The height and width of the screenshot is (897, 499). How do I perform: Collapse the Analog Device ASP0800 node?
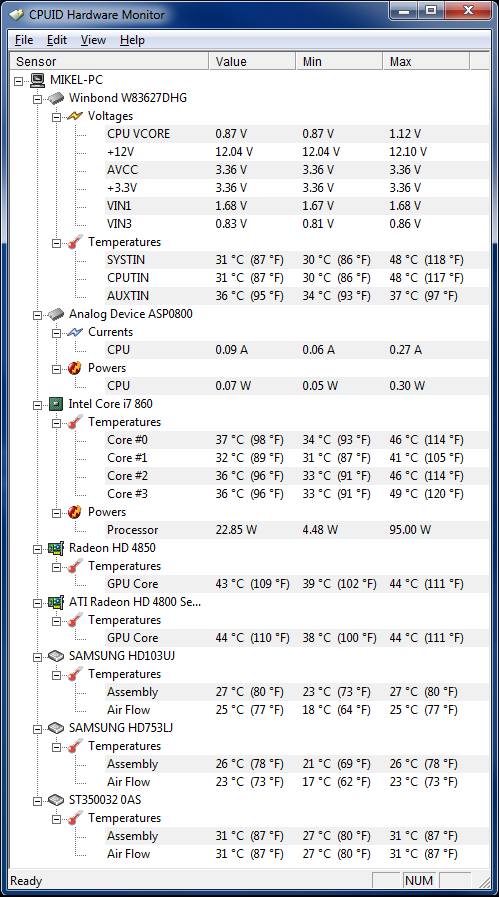37,315
